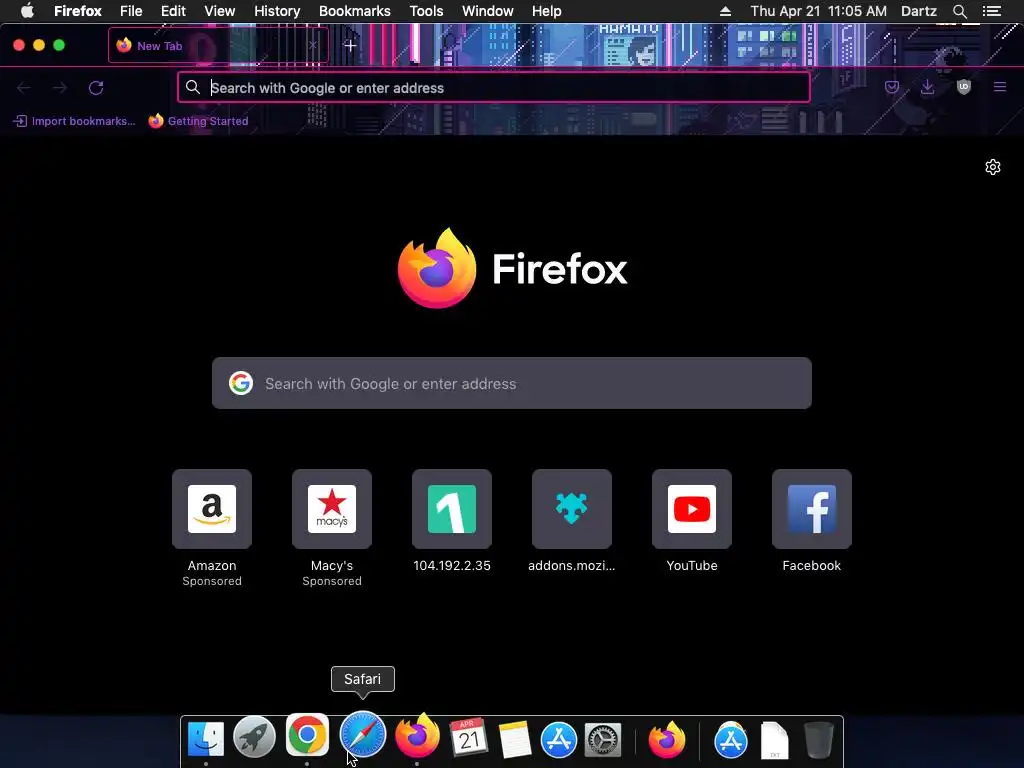1024x768 pixels.
Task: Open Finder from the Dock
Action: [x=206, y=738]
